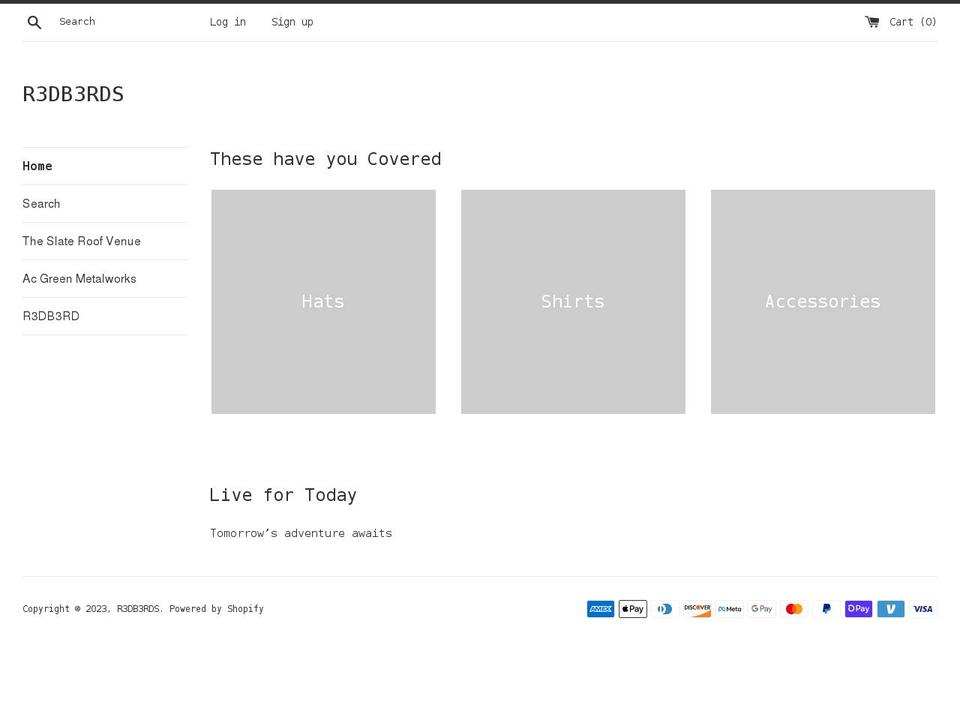
Task: Click the Powered by Shopify link
Action: [x=216, y=609]
